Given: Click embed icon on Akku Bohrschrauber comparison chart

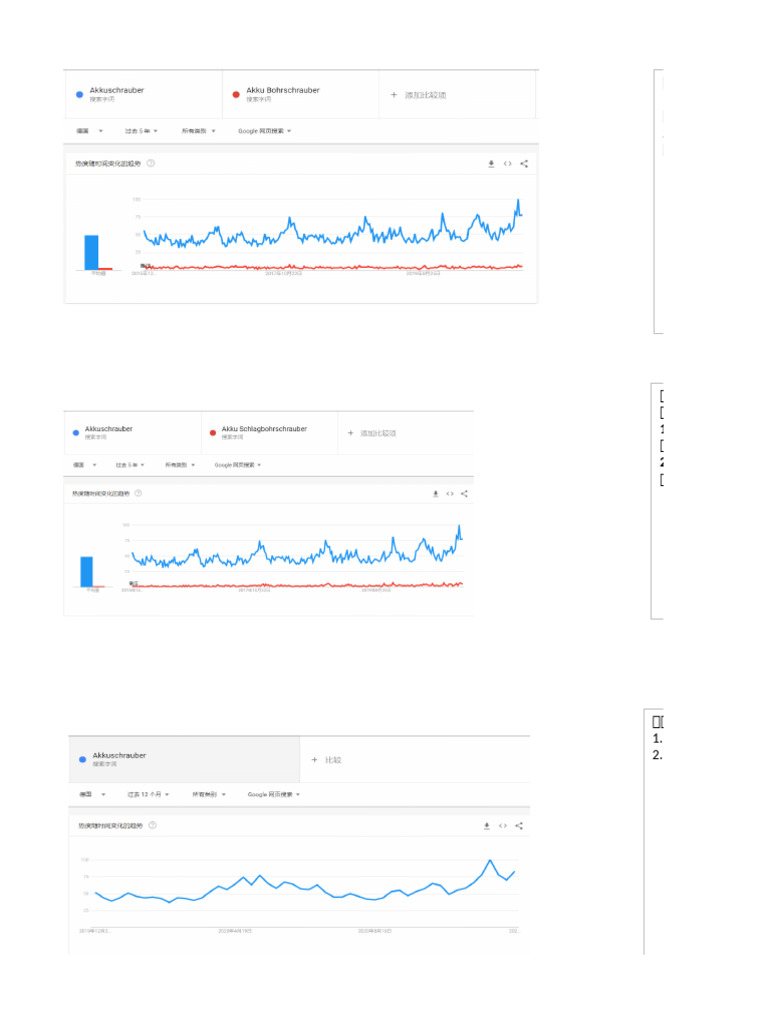Looking at the screenshot, I should click(507, 163).
